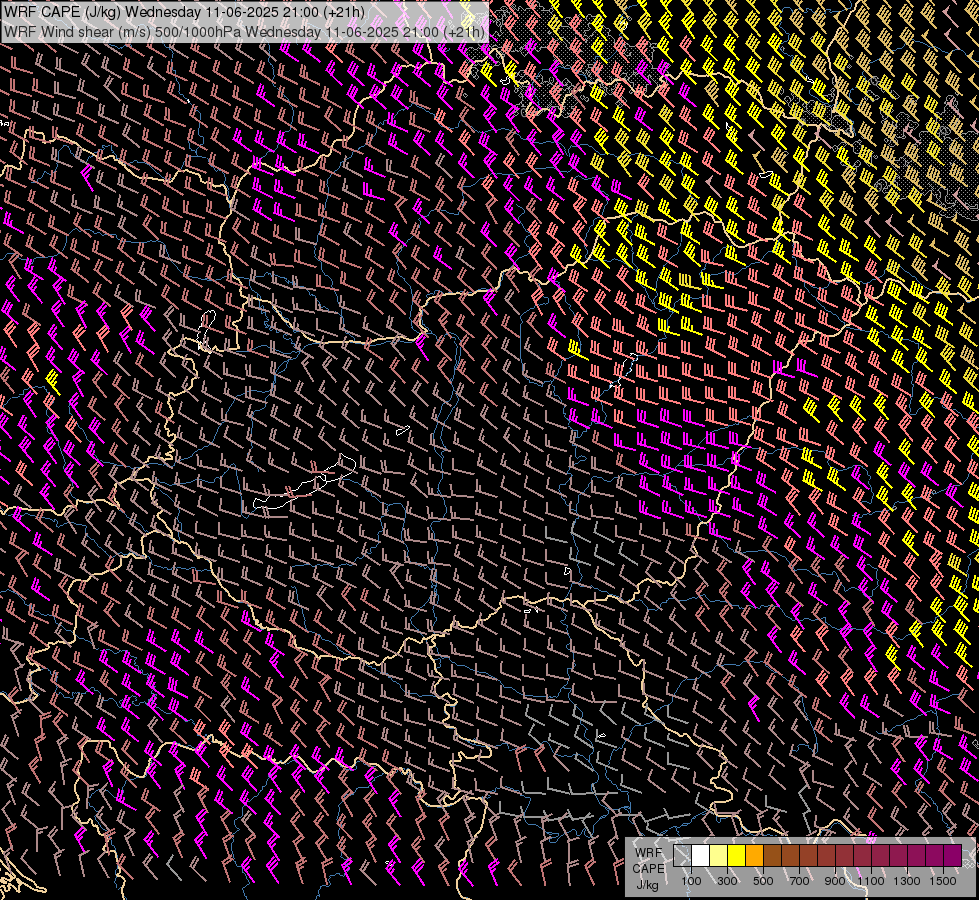Click the legend value '1300'
The height and width of the screenshot is (900, 979).
click(x=907, y=881)
